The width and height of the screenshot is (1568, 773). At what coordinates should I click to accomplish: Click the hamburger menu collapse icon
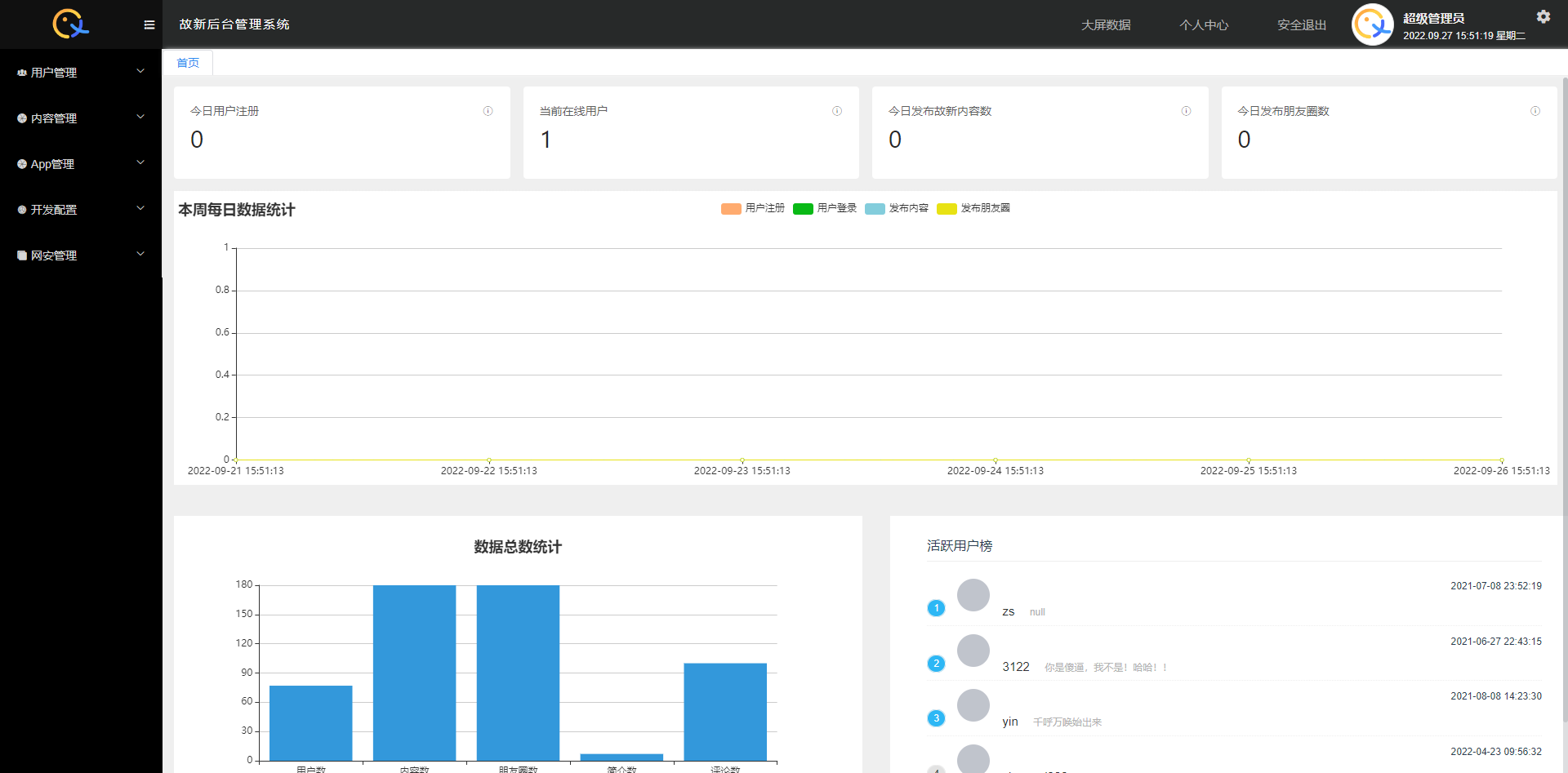[149, 24]
